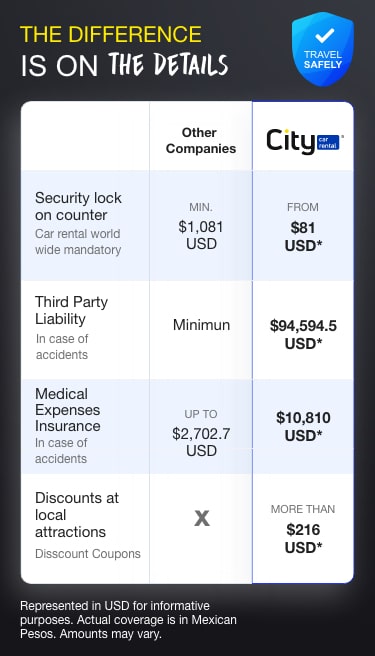Click the Medical Expenses Insurance row label
Screen dimensions: 375x656
[68, 410]
